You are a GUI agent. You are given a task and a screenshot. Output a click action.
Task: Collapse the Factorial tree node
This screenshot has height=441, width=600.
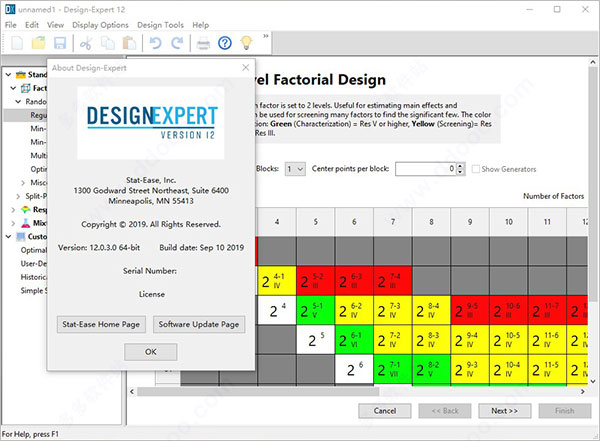(13, 88)
